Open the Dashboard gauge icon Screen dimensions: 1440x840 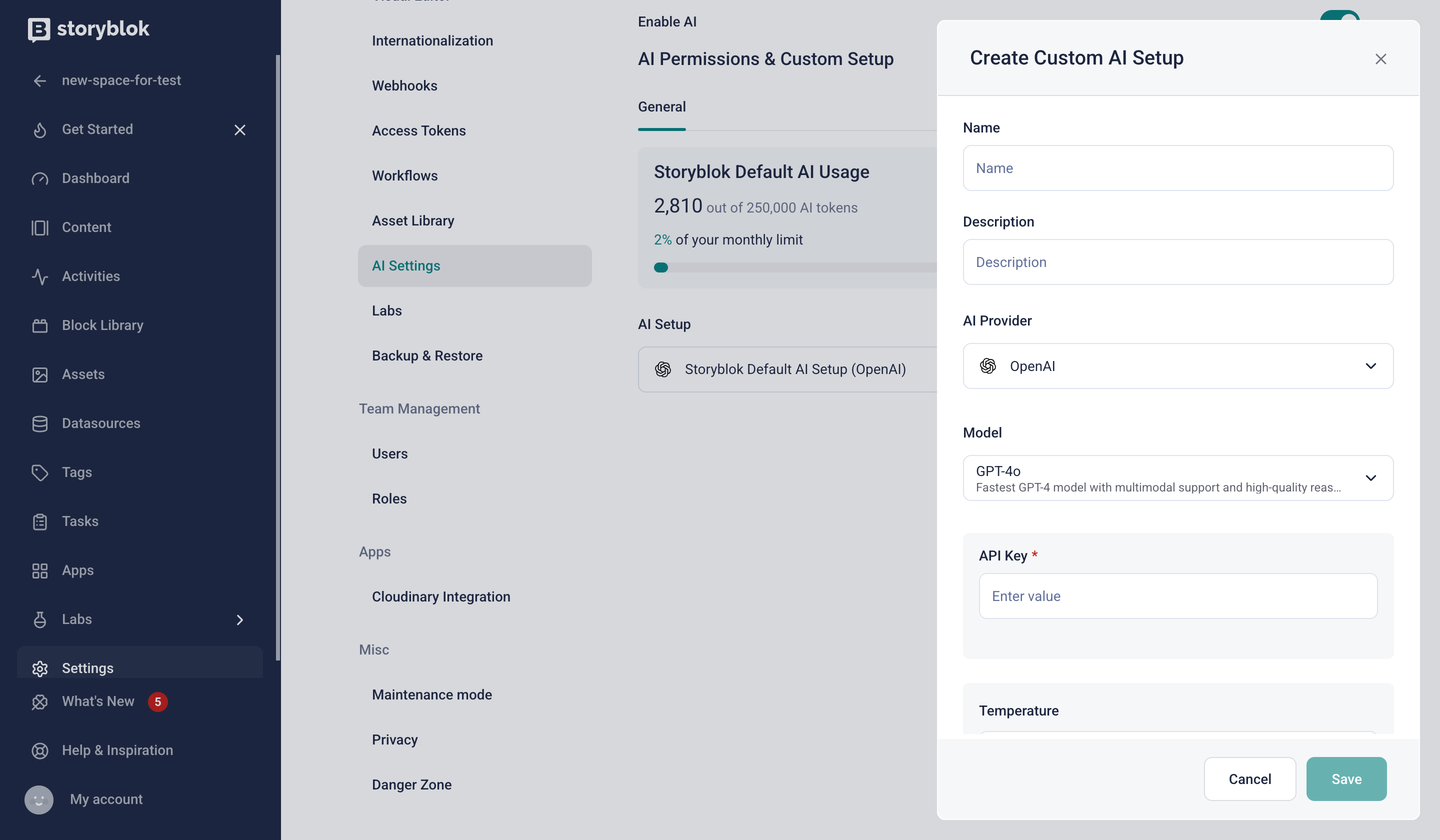[39, 179]
